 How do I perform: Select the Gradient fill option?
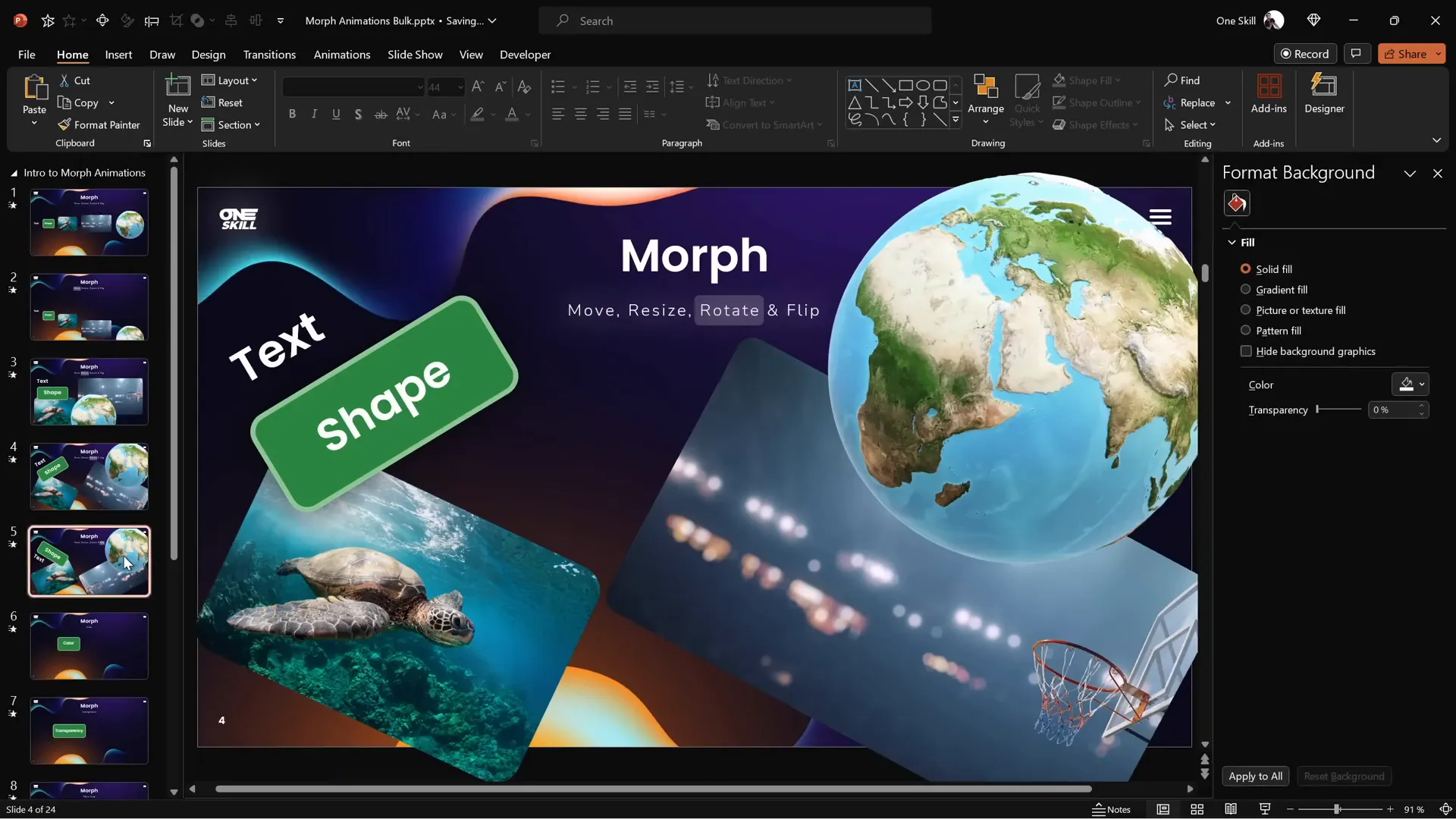click(1273, 290)
